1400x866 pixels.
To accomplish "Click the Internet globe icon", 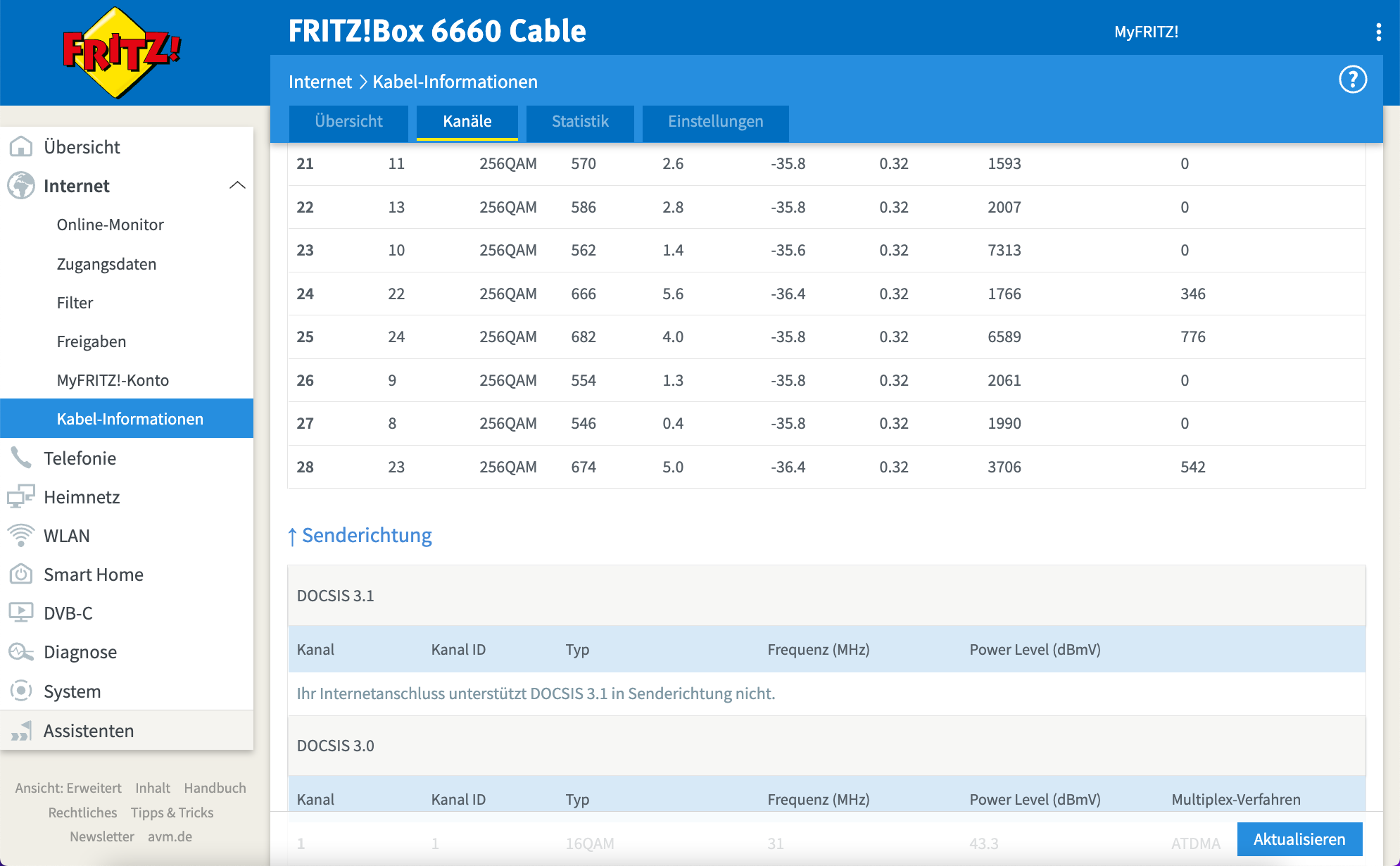I will point(21,185).
